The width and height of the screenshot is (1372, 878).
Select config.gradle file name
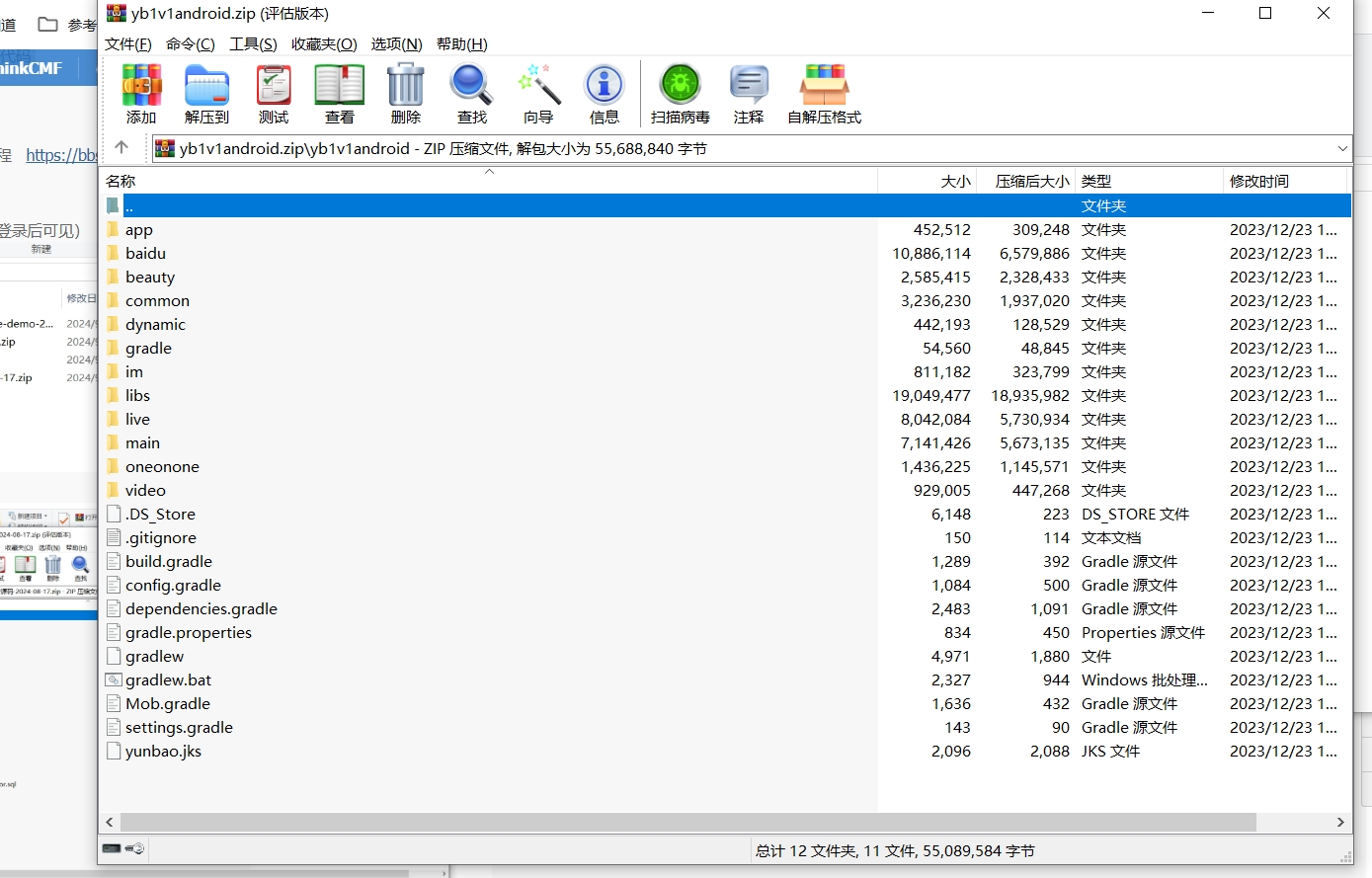tap(173, 585)
